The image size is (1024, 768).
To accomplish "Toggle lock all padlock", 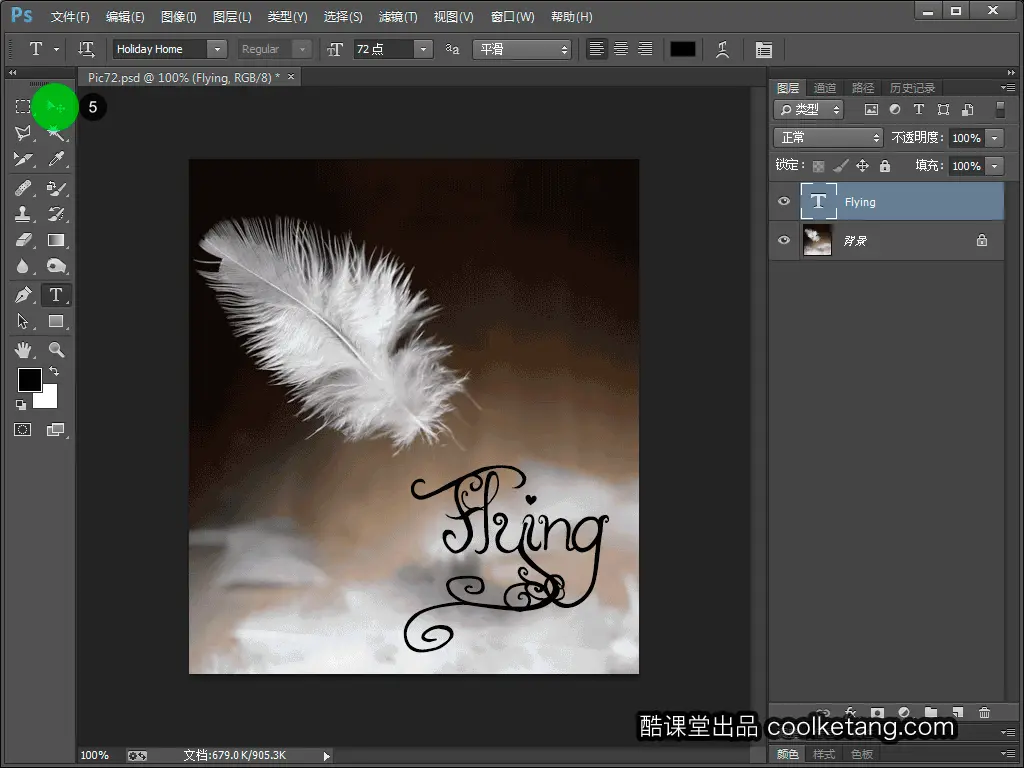I will click(885, 166).
